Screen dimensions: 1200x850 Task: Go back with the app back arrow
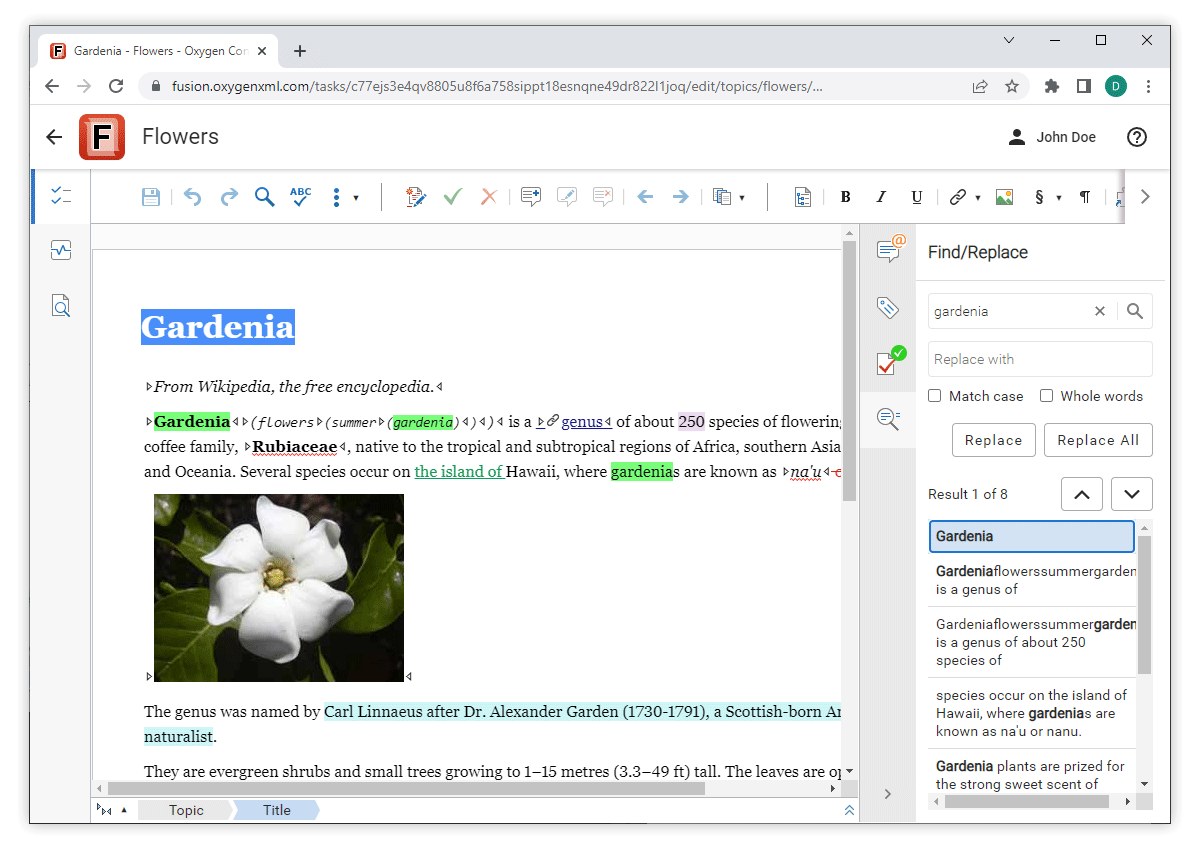coord(54,137)
